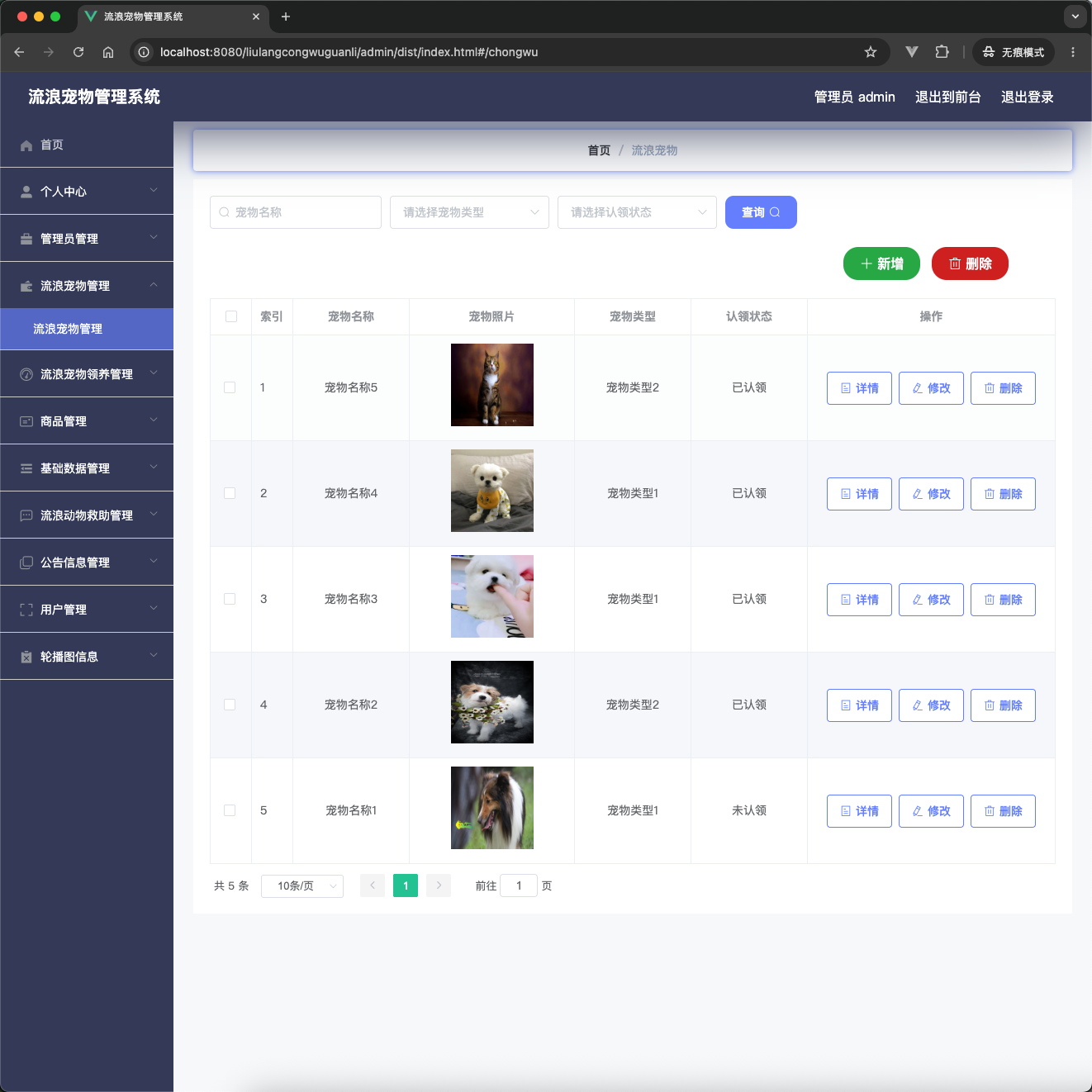Go back with the browser back arrow
Viewport: 1092px width, 1092px height.
click(19, 52)
